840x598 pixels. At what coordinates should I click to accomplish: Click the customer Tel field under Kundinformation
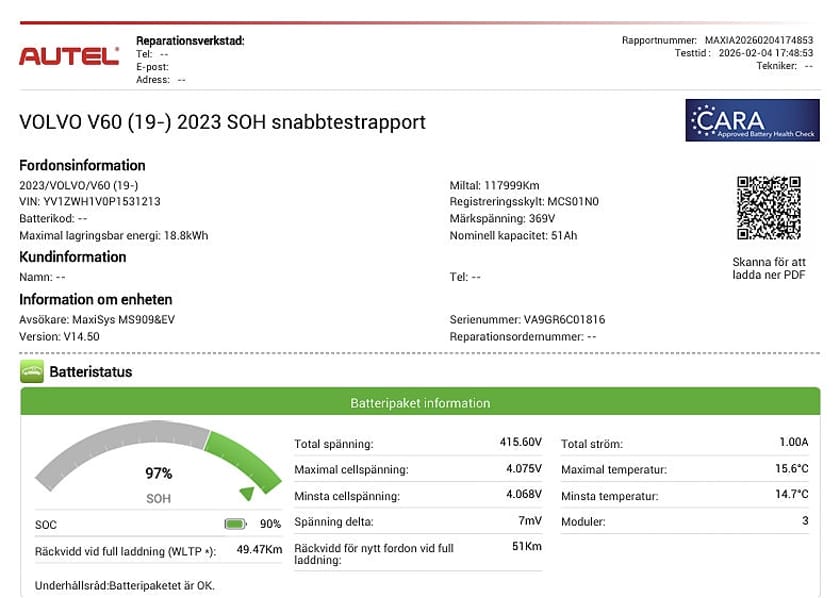465,277
